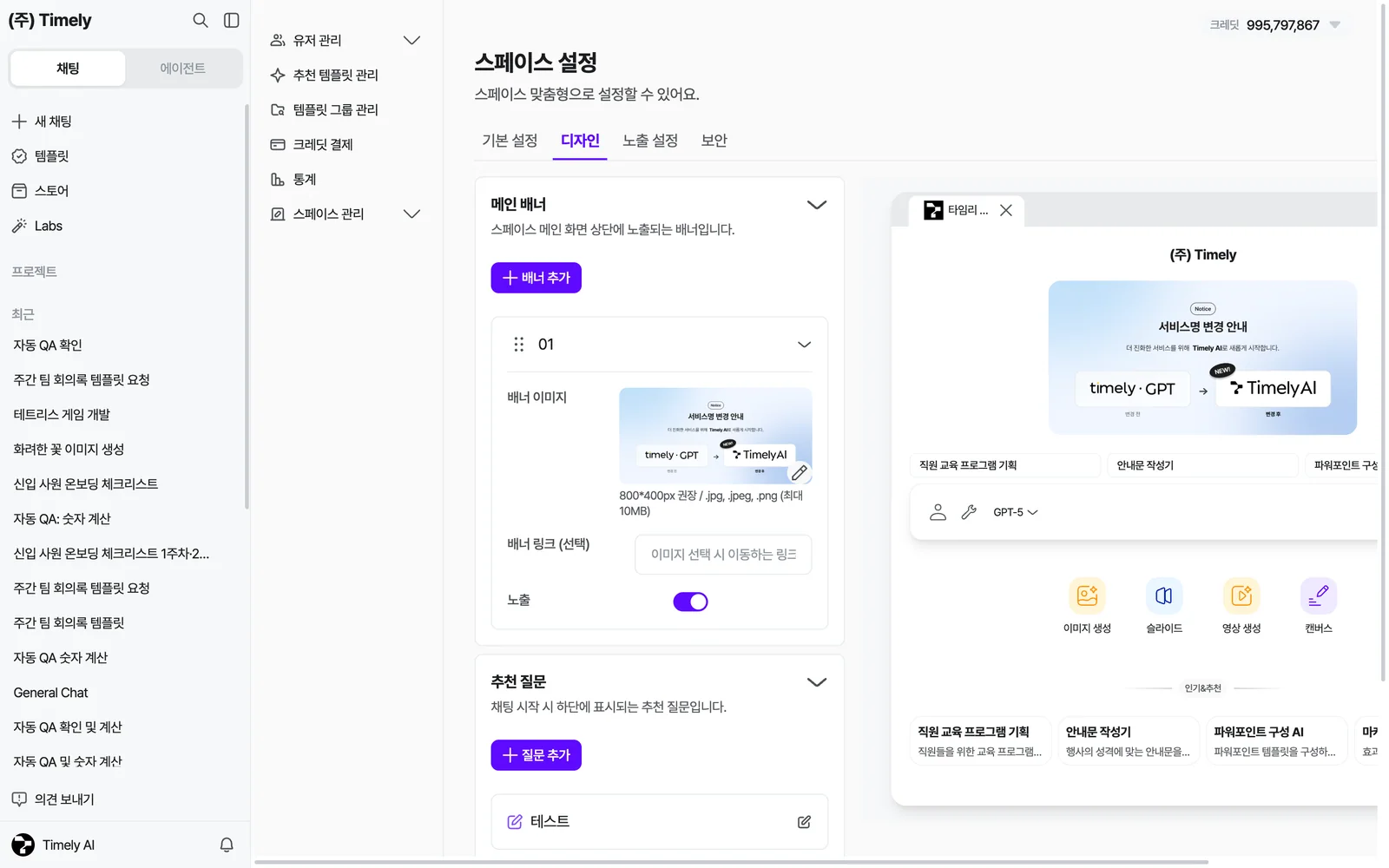This screenshot has height=868, width=1389.
Task: Switch to the 기본 설정 tab
Action: [510, 141]
